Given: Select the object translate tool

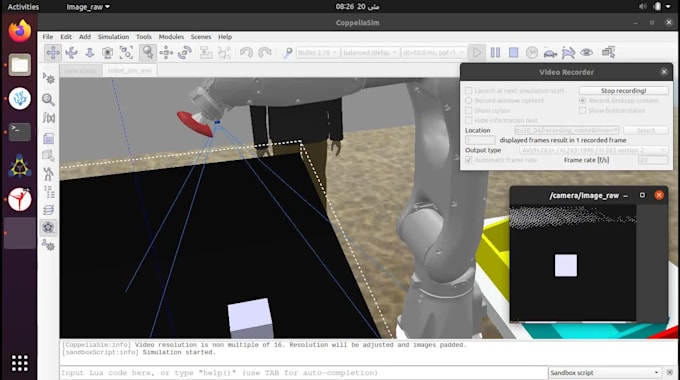Looking at the screenshot, I should point(166,52).
